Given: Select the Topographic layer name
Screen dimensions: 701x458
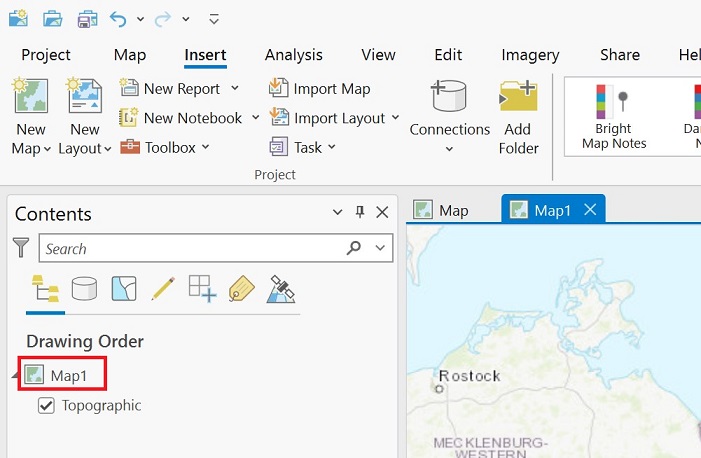Looking at the screenshot, I should click(x=101, y=406).
